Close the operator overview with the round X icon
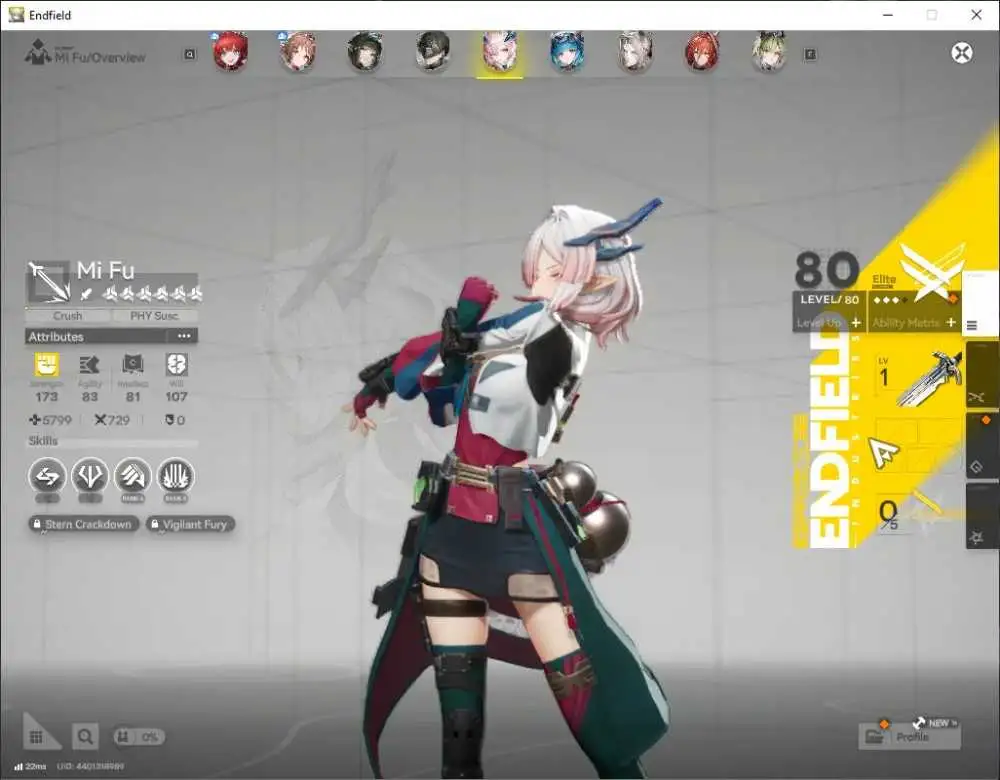The width and height of the screenshot is (1000, 780). coord(962,53)
